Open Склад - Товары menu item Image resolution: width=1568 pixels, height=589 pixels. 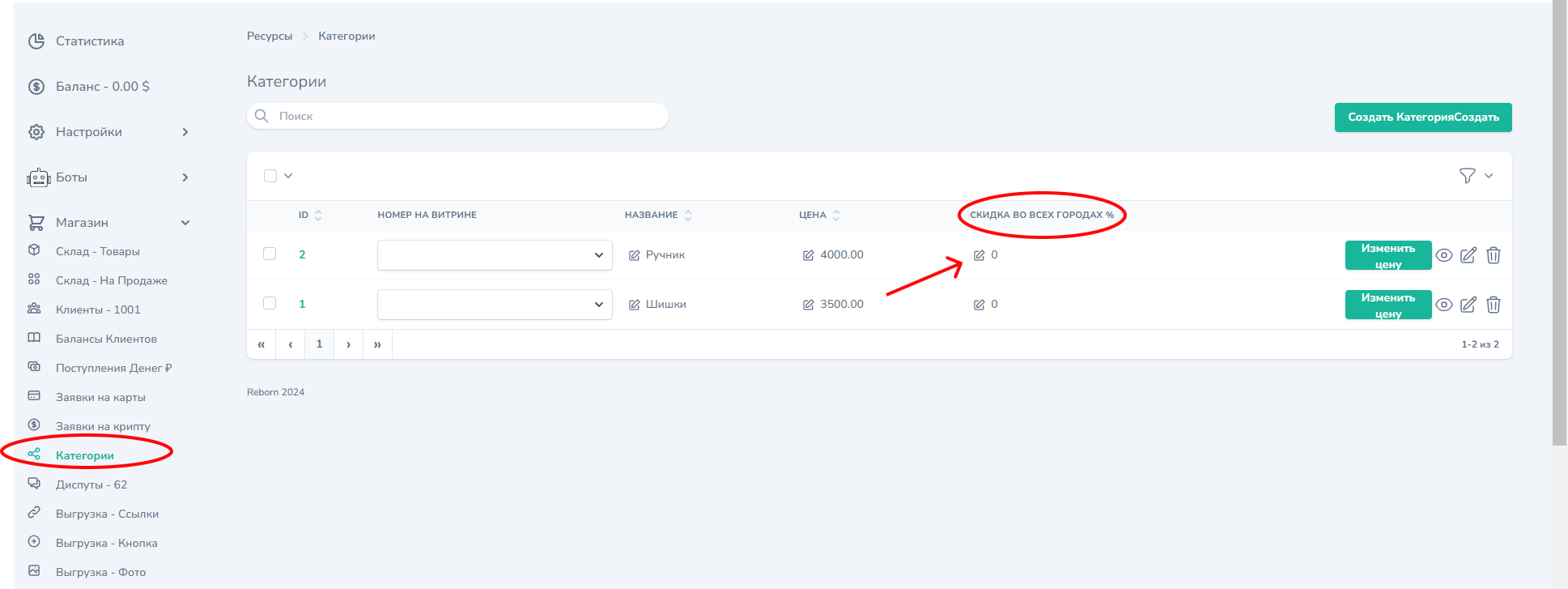(98, 251)
